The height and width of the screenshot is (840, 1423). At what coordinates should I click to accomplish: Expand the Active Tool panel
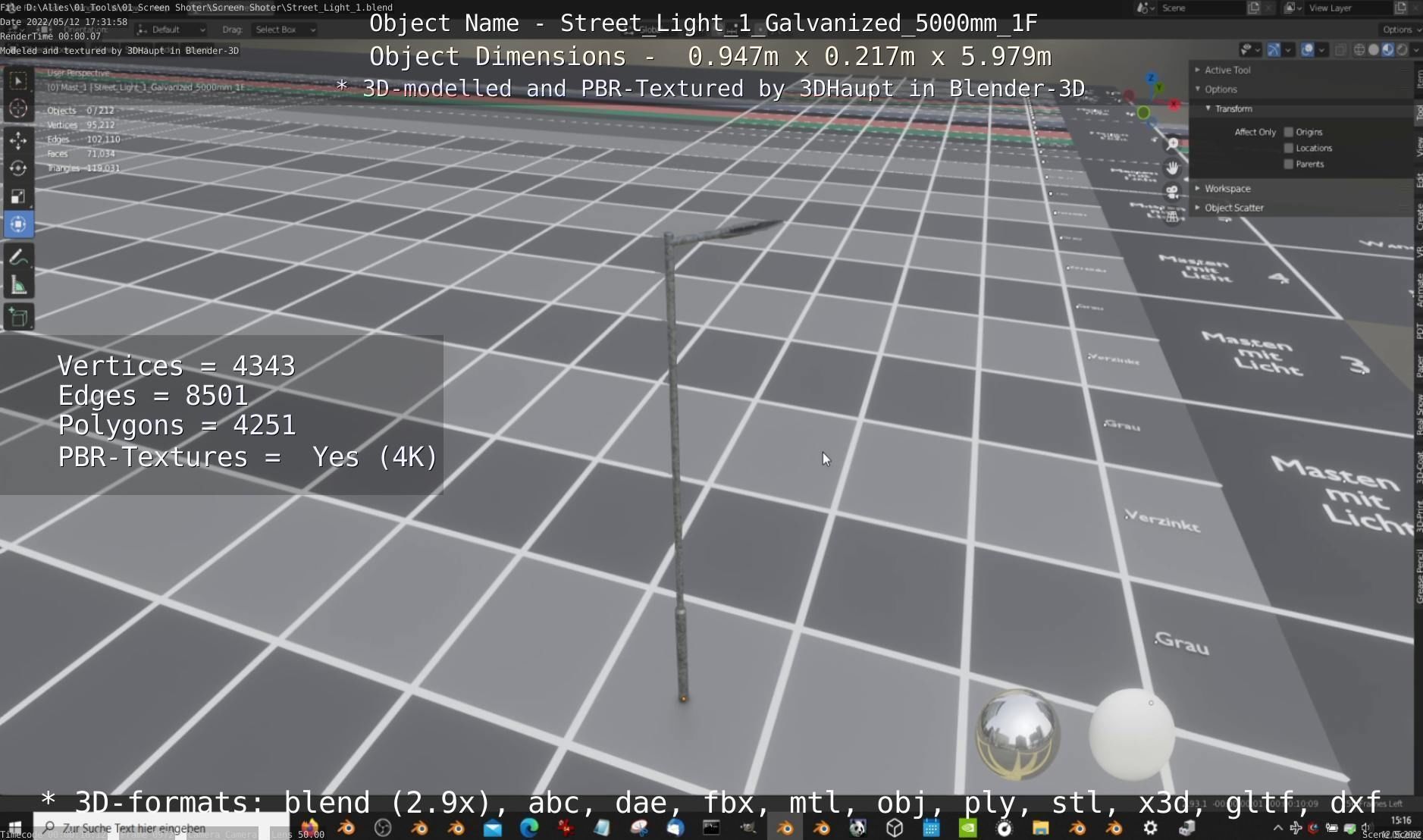[1302, 70]
